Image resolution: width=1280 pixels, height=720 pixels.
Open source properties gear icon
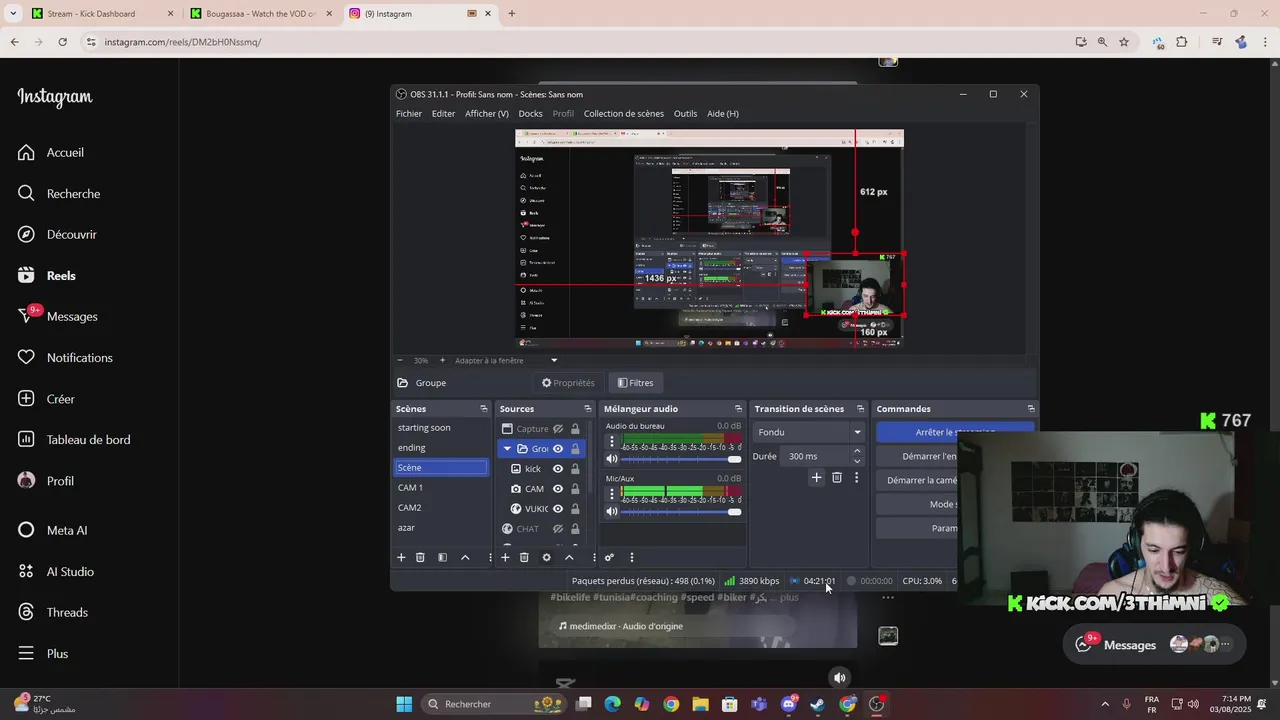point(546,557)
